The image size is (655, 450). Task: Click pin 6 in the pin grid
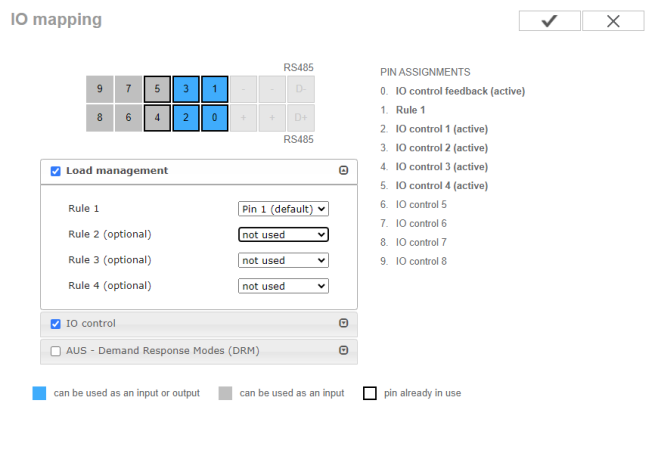pos(128,118)
